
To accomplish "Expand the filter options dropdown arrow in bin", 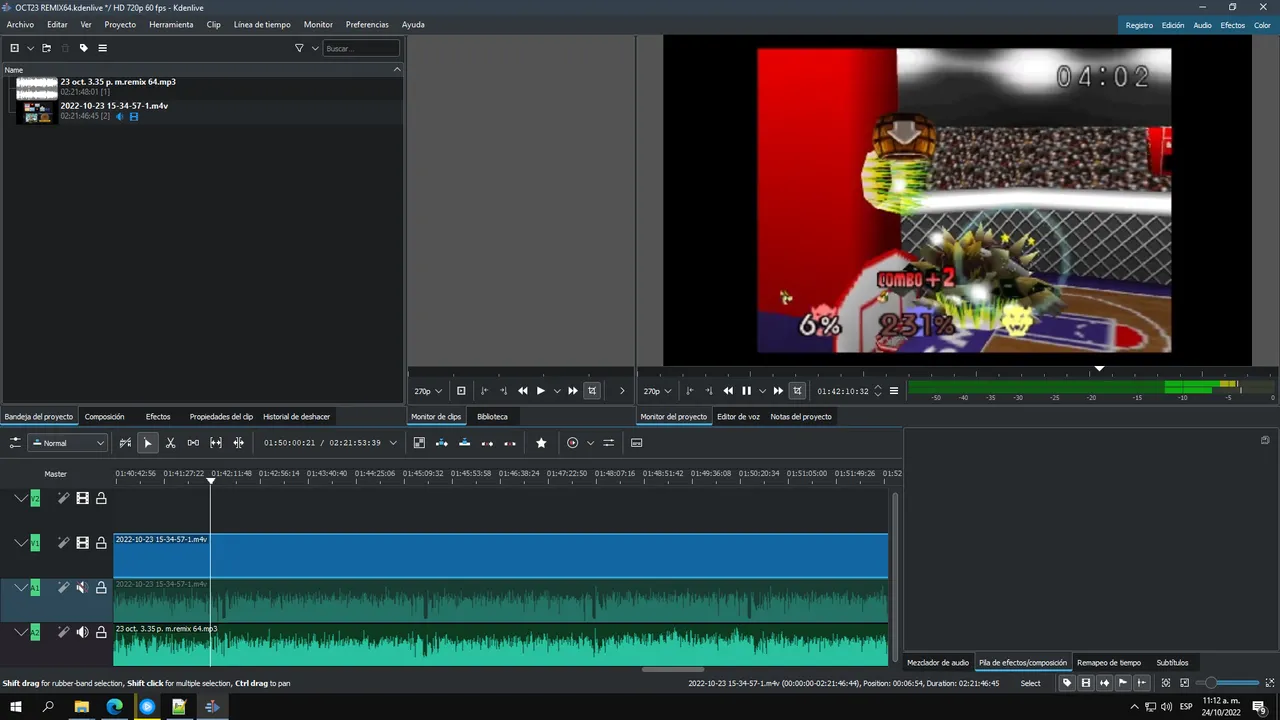I will (315, 48).
